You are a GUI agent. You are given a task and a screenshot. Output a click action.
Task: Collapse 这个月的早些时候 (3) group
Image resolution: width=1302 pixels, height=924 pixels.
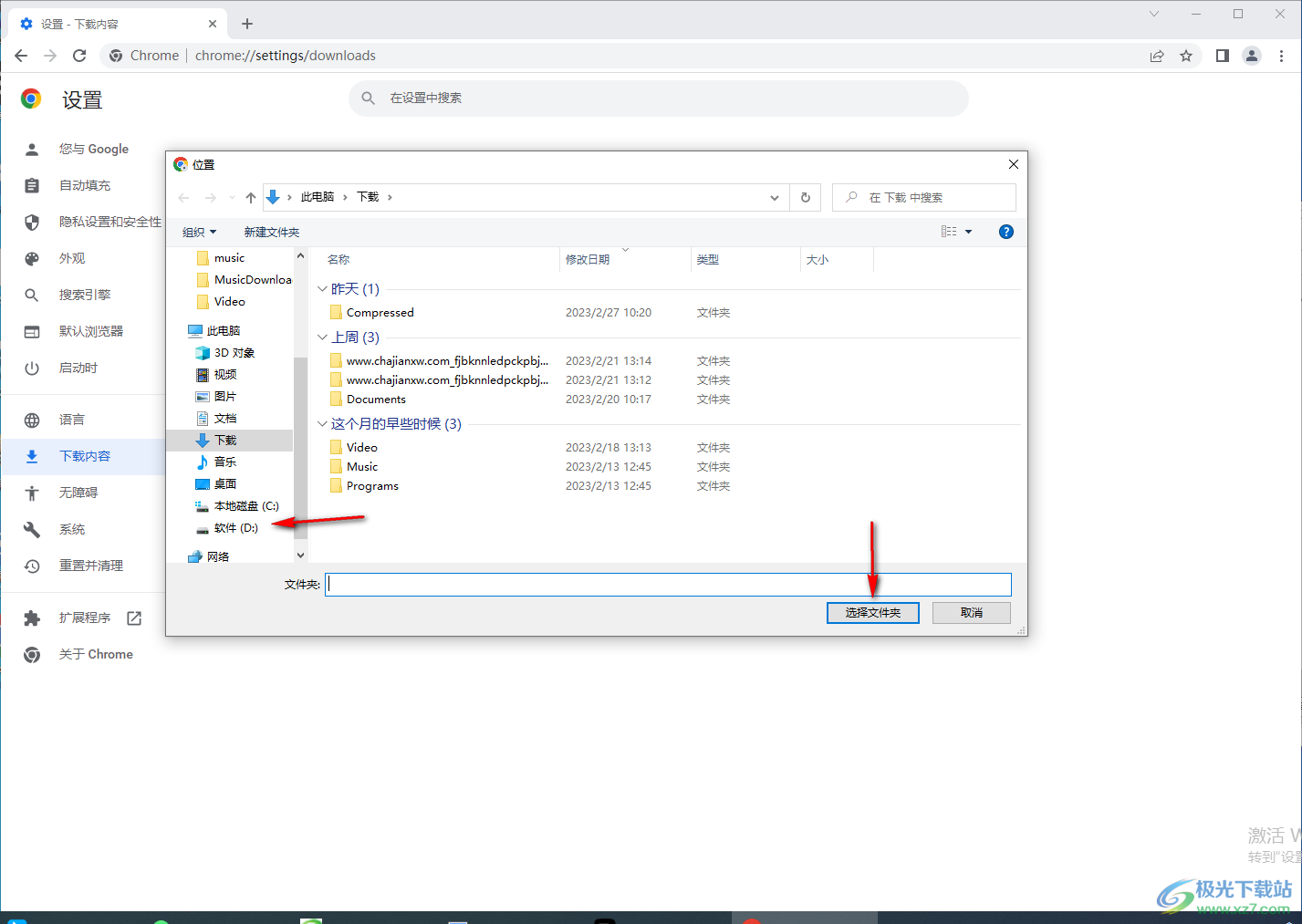pyautogui.click(x=322, y=424)
